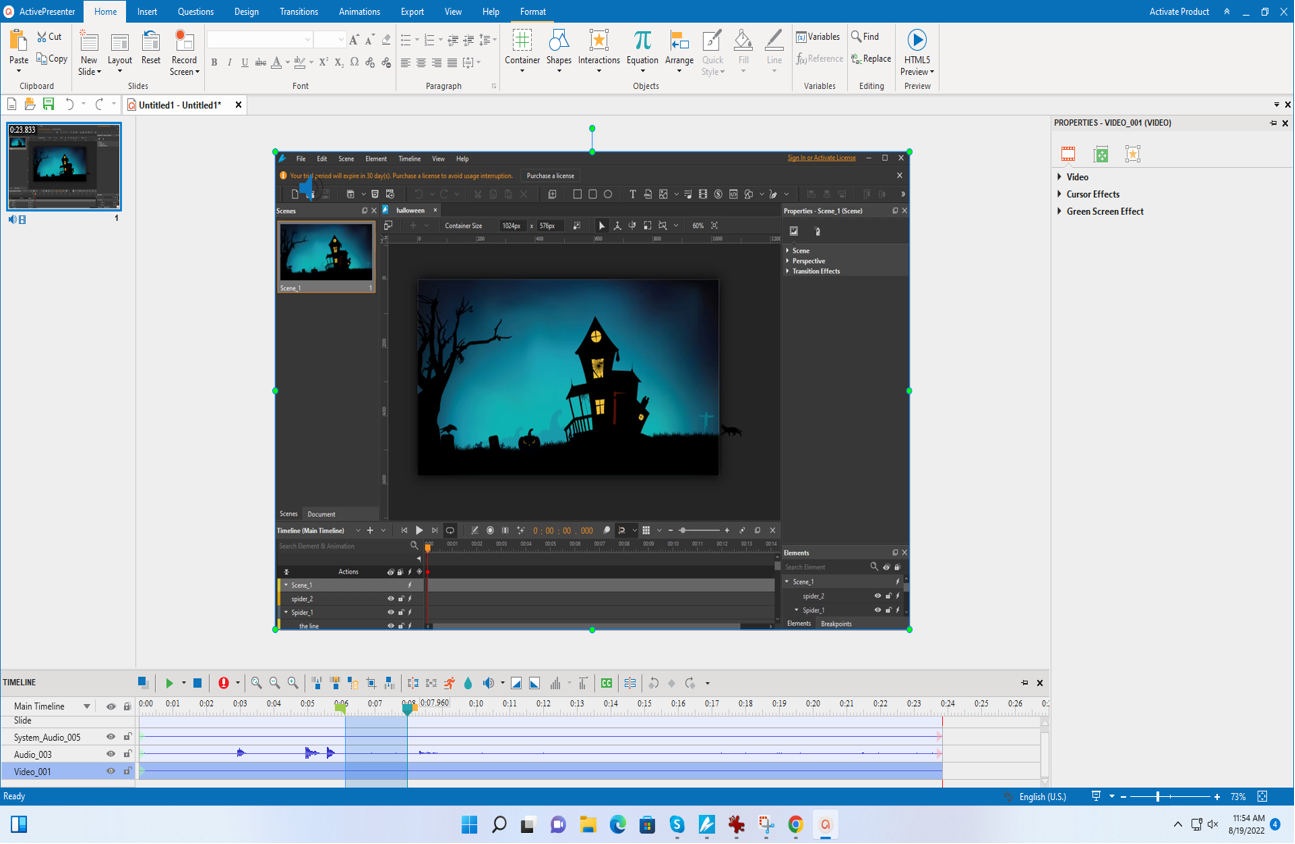Click the zoom slider in status bar
1295x844 pixels.
1170,797
